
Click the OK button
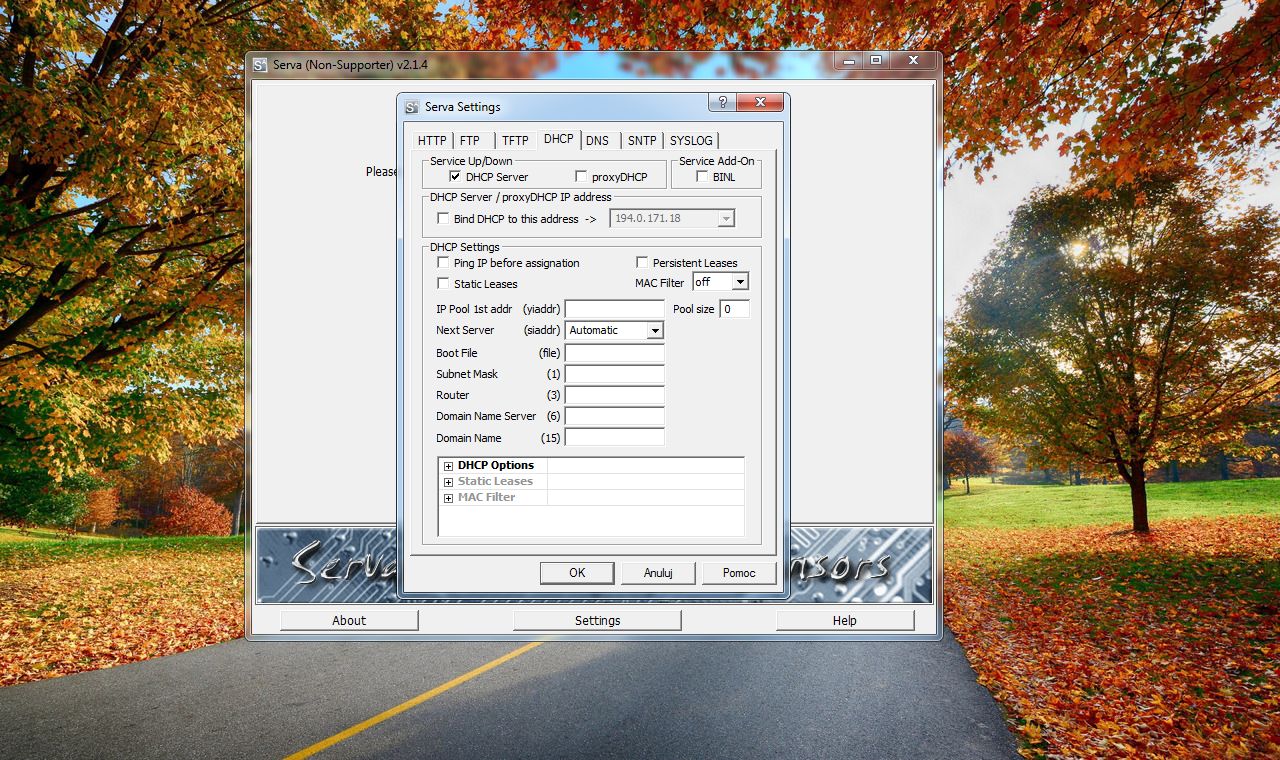point(577,573)
